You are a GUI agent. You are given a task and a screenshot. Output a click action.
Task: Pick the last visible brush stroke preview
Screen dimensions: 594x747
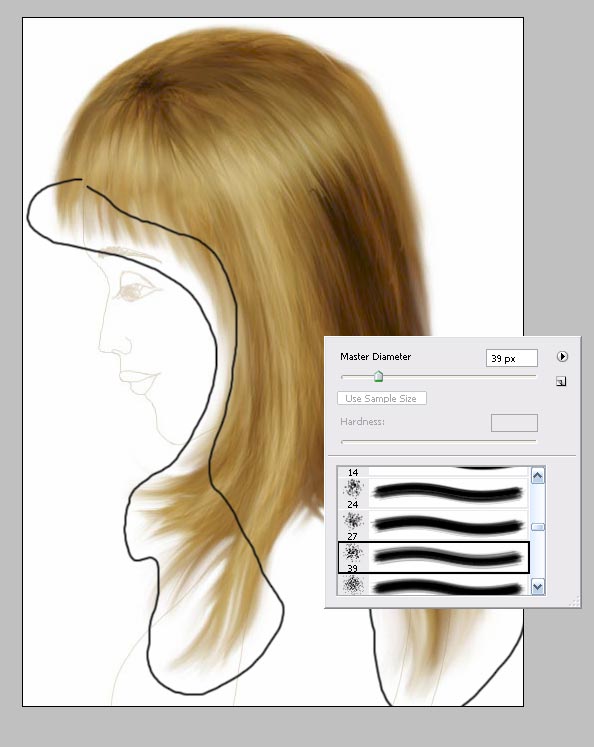coord(448,586)
